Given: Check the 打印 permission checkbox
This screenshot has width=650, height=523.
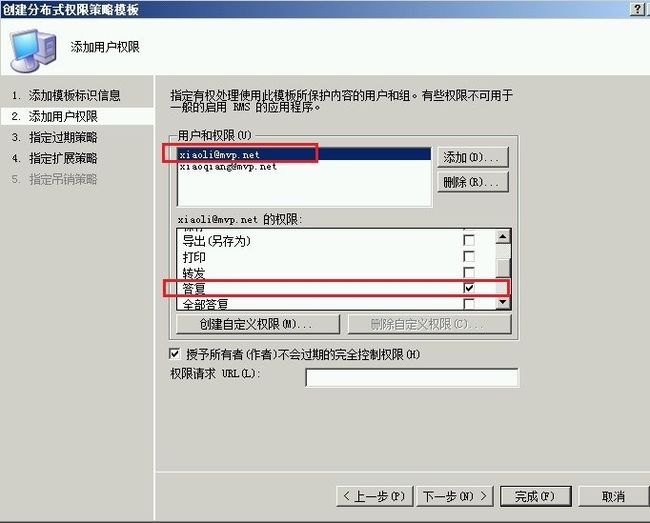Looking at the screenshot, I should (x=469, y=256).
